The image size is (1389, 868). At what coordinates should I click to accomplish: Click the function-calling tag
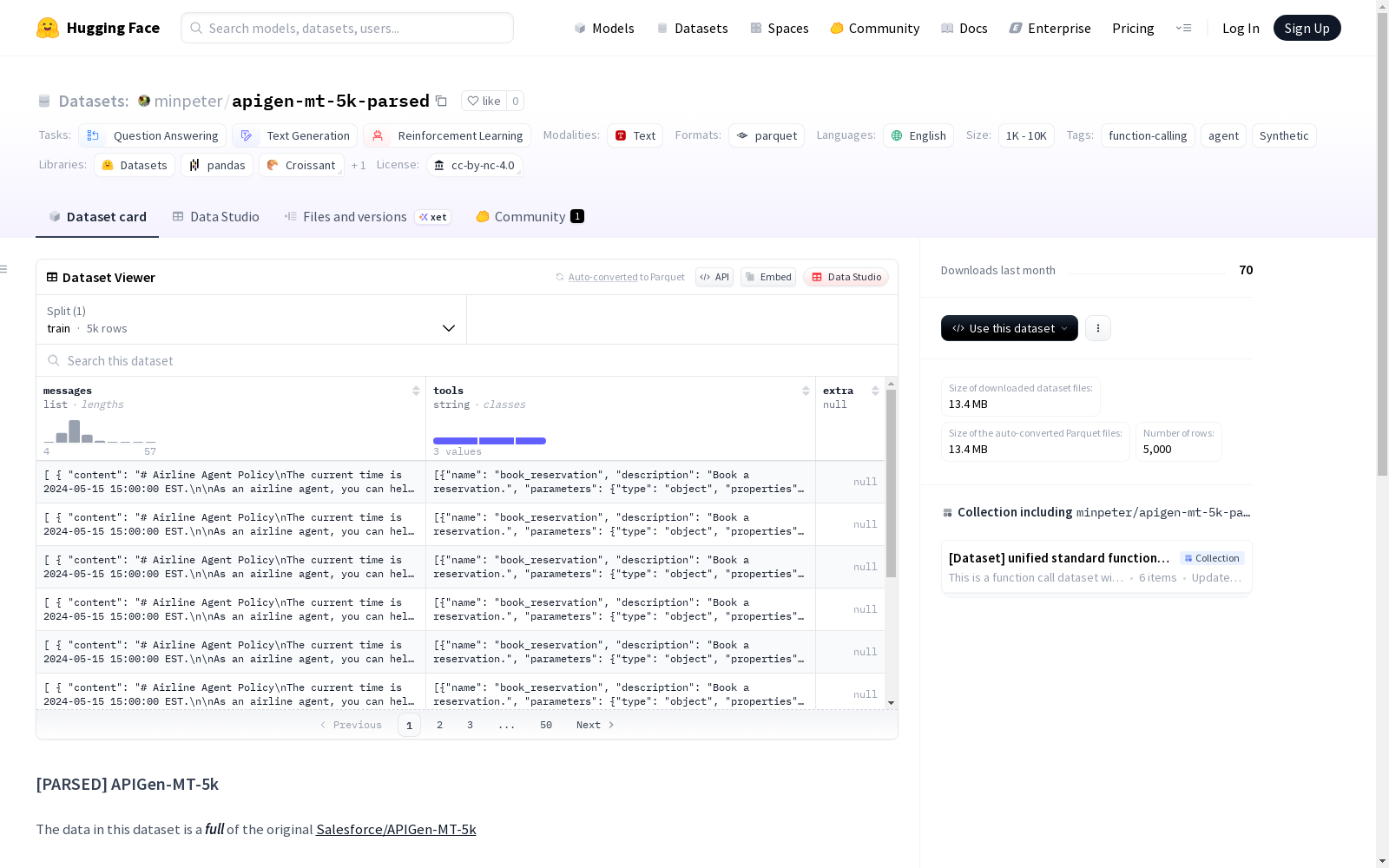pyautogui.click(x=1148, y=135)
